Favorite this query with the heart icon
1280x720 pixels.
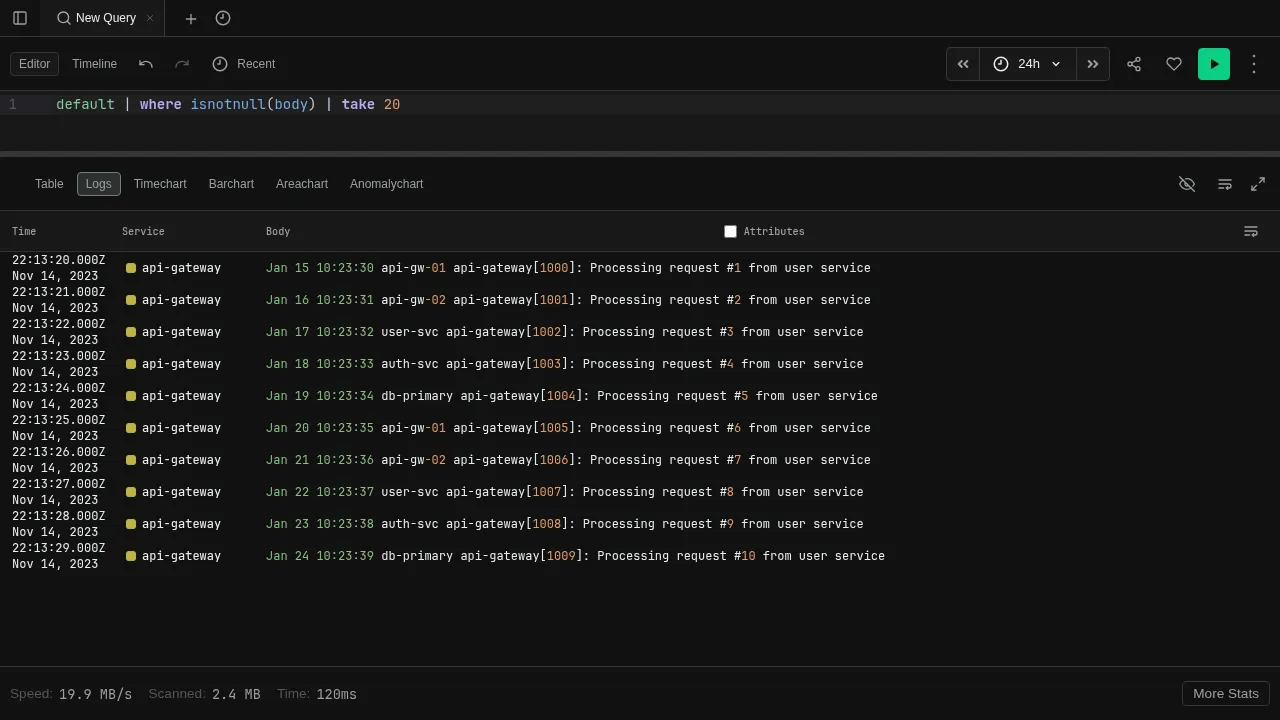[1174, 63]
